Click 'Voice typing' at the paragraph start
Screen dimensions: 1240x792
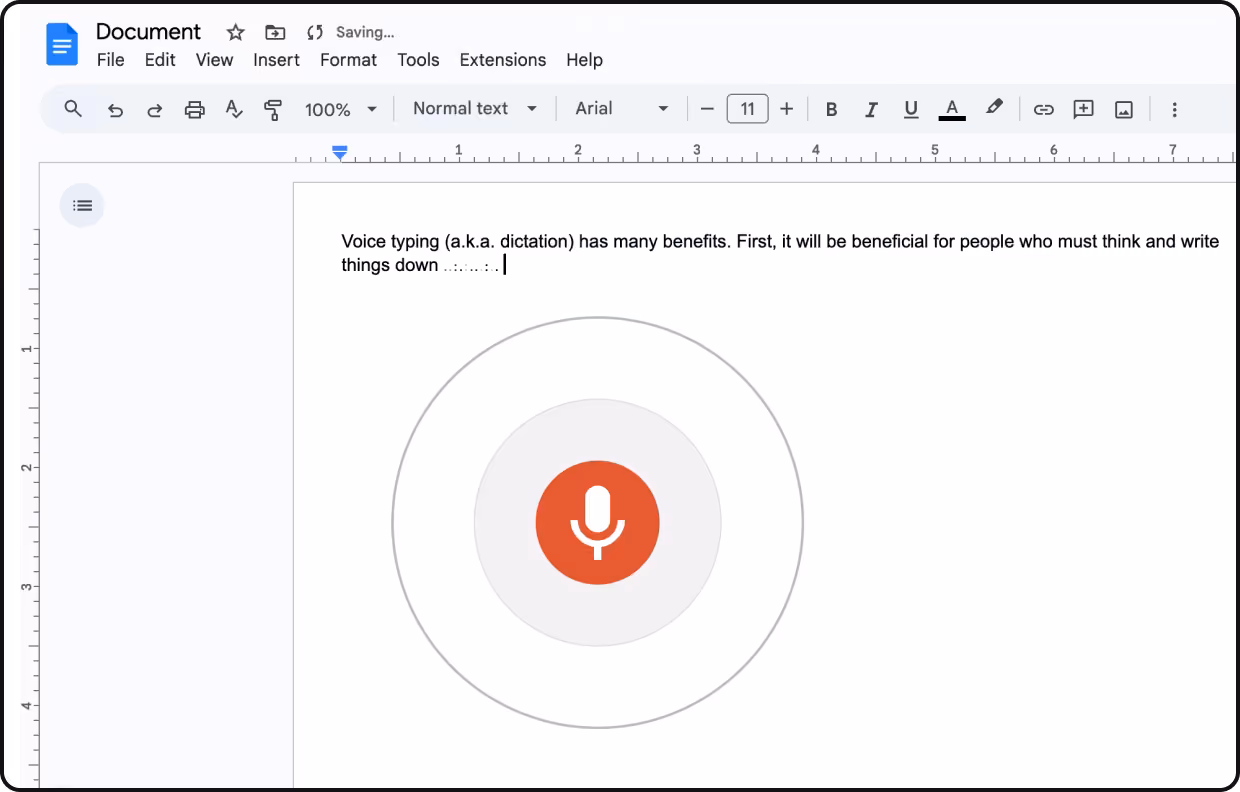tap(390, 241)
